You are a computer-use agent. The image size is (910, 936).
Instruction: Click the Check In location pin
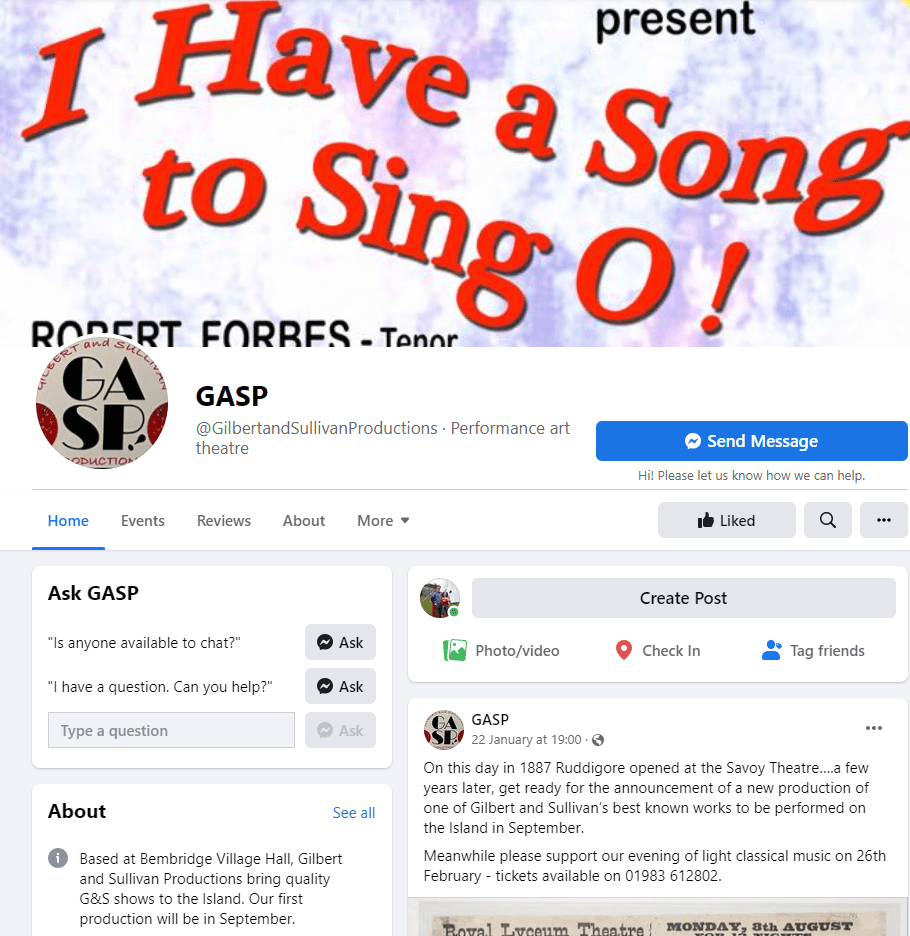coord(623,650)
